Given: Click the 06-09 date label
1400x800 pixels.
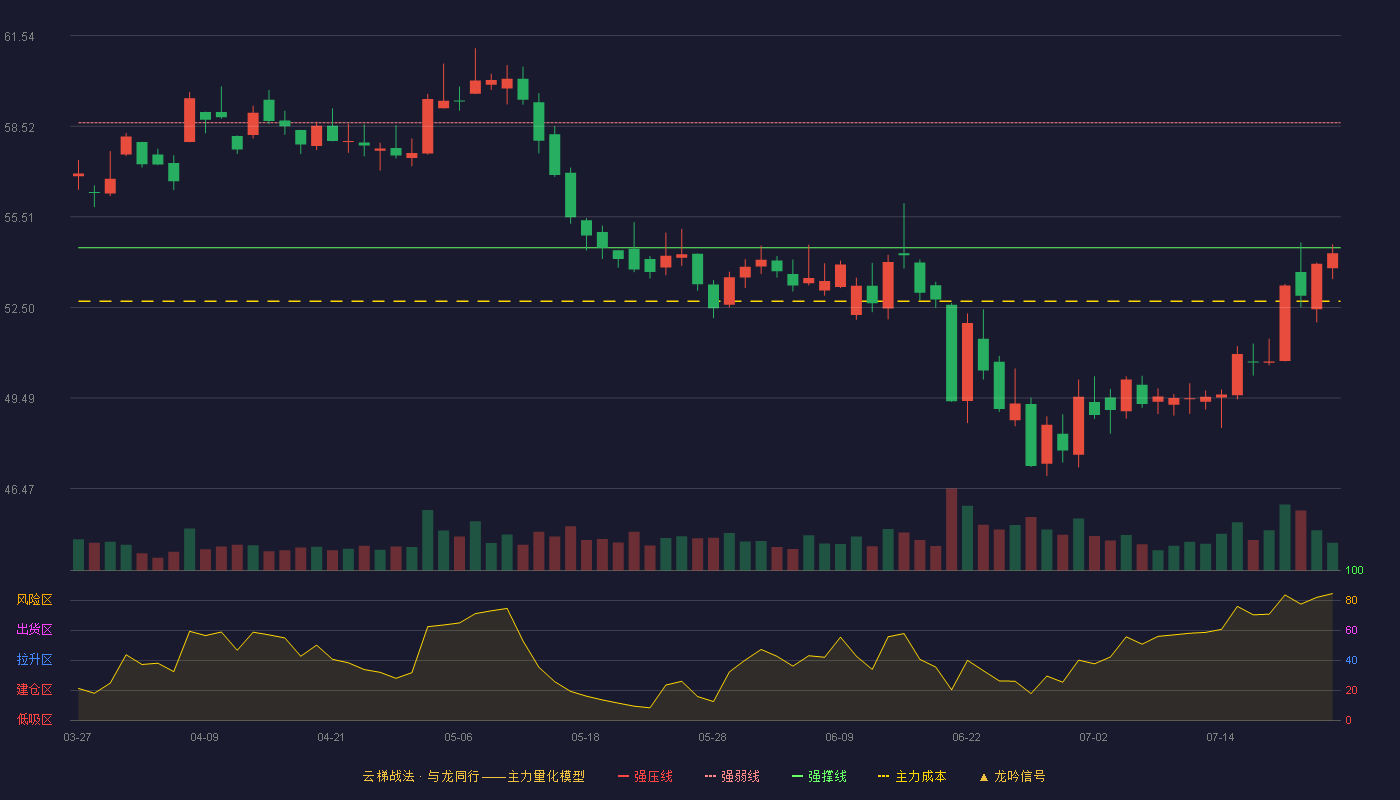Looking at the screenshot, I should (839, 737).
